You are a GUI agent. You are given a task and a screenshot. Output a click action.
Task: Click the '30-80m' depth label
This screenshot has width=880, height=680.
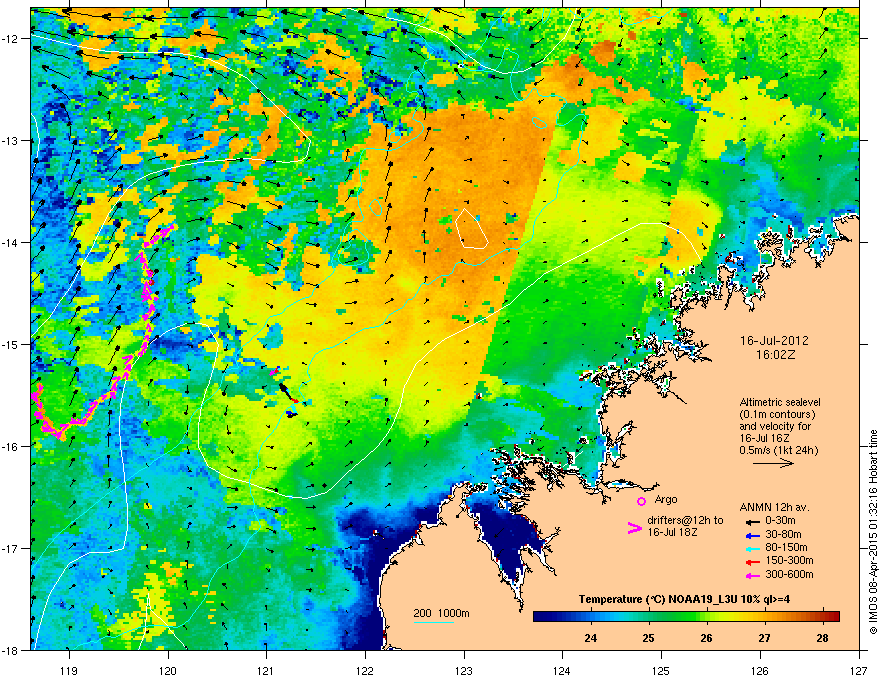point(783,534)
